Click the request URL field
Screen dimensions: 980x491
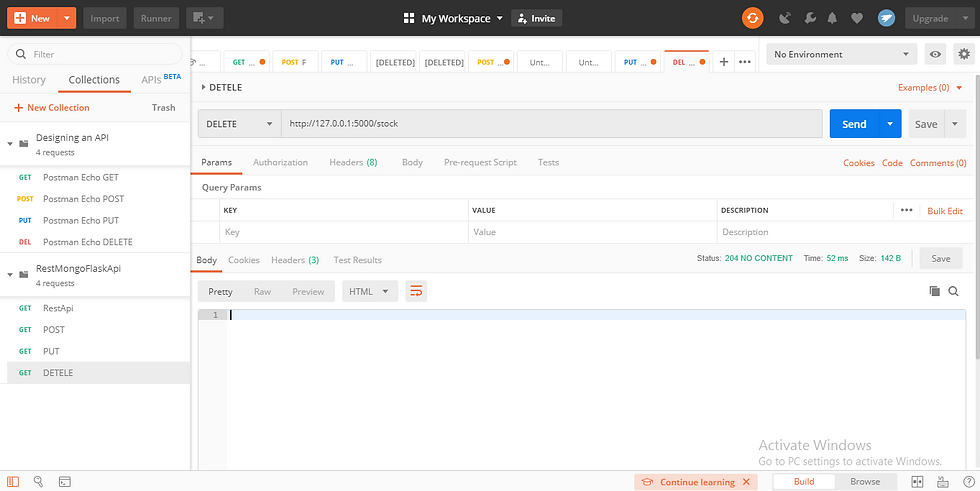point(552,124)
